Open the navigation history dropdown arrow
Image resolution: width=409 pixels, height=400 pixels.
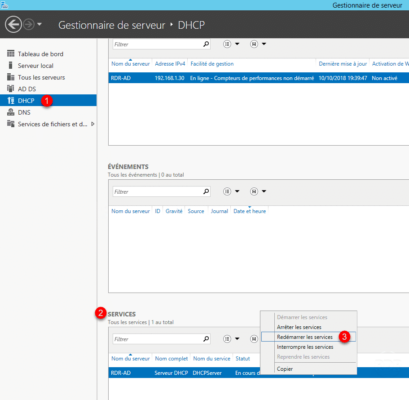point(39,24)
